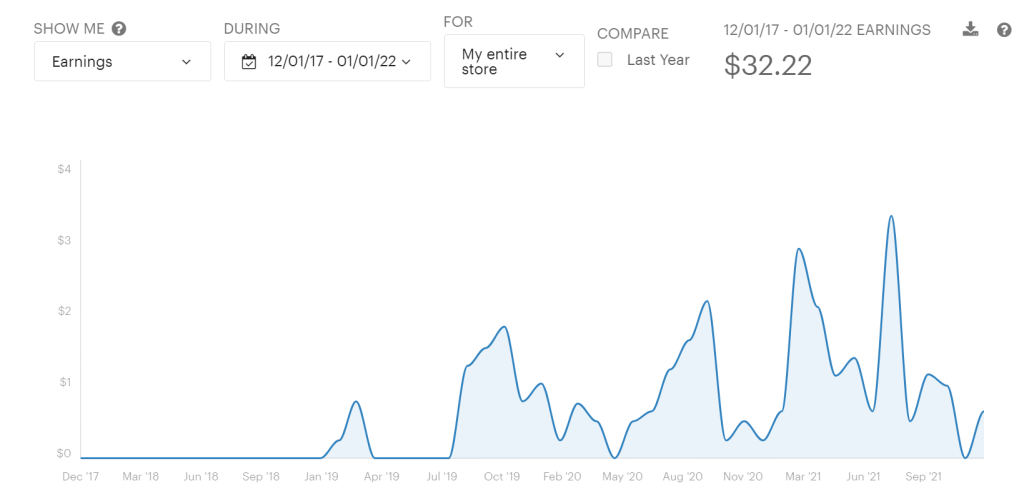Screen dimensions: 1024x491
Task: Click the Sep '21 x-axis label
Action: click(x=922, y=477)
